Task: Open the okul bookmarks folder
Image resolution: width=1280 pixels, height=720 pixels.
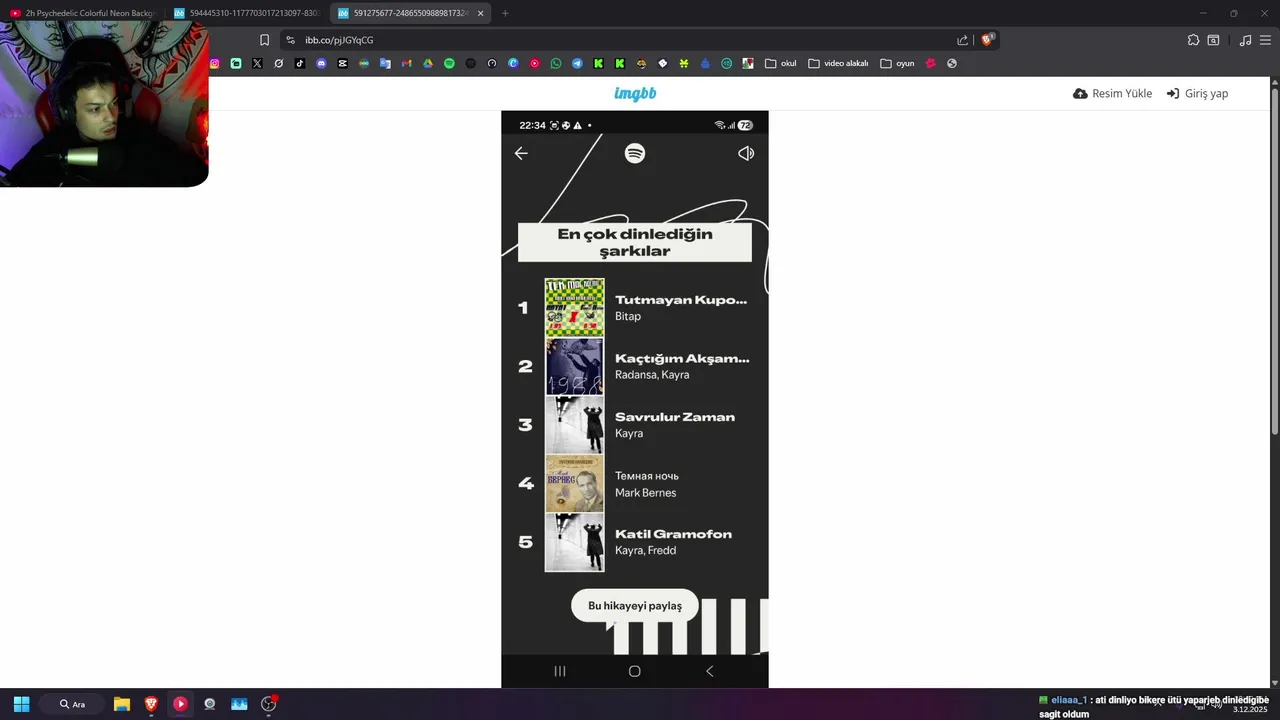Action: tap(781, 63)
